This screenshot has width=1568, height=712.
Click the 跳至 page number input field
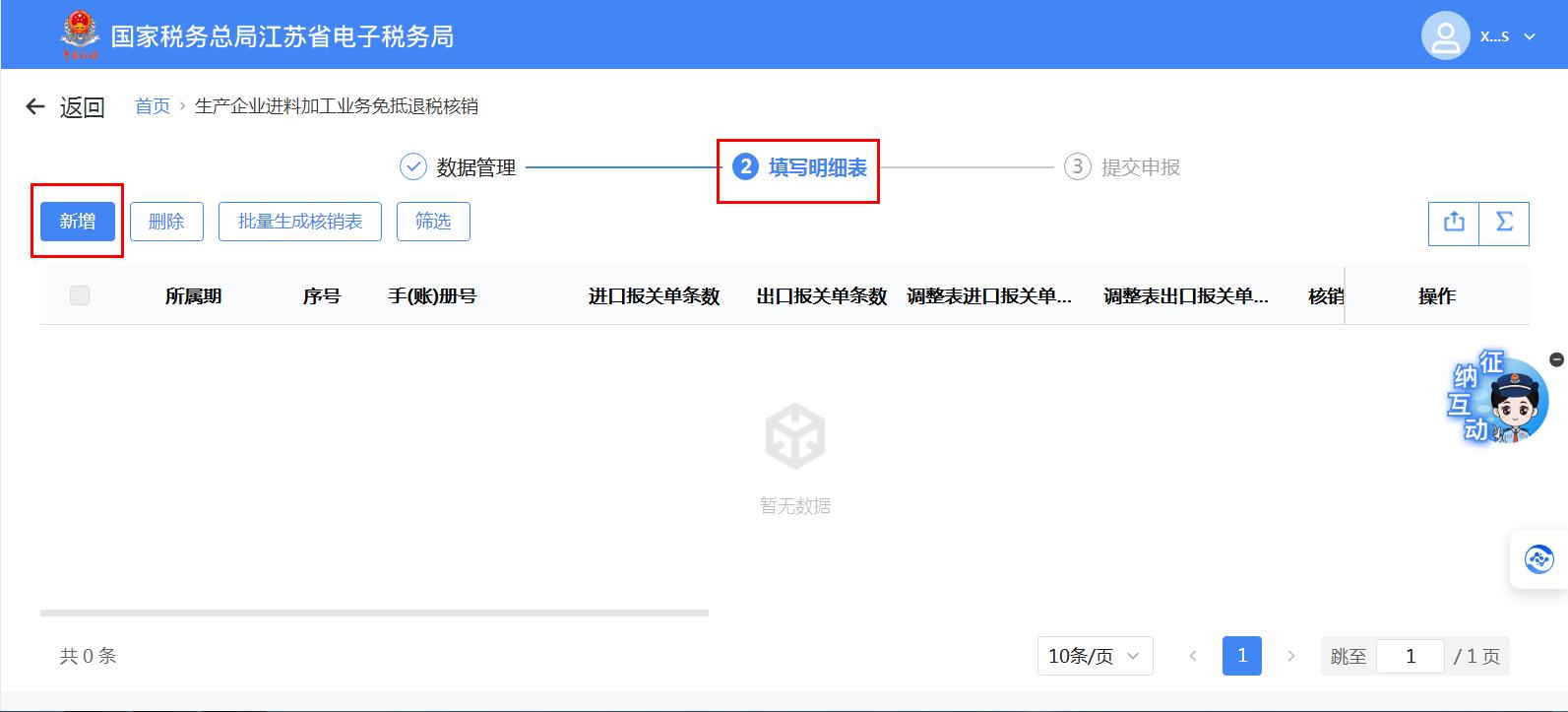click(1410, 656)
